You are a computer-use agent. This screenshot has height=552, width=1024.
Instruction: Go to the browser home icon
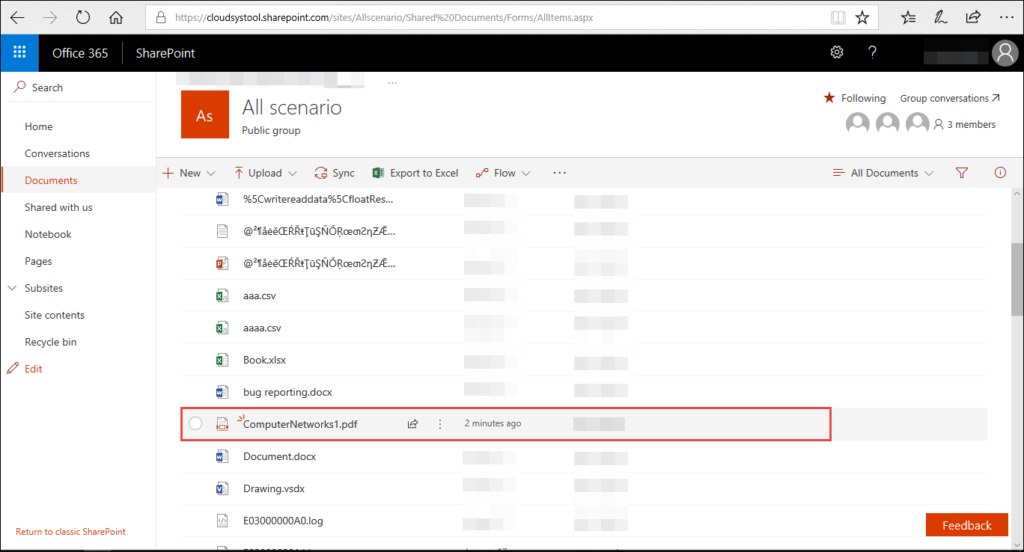pyautogui.click(x=116, y=18)
